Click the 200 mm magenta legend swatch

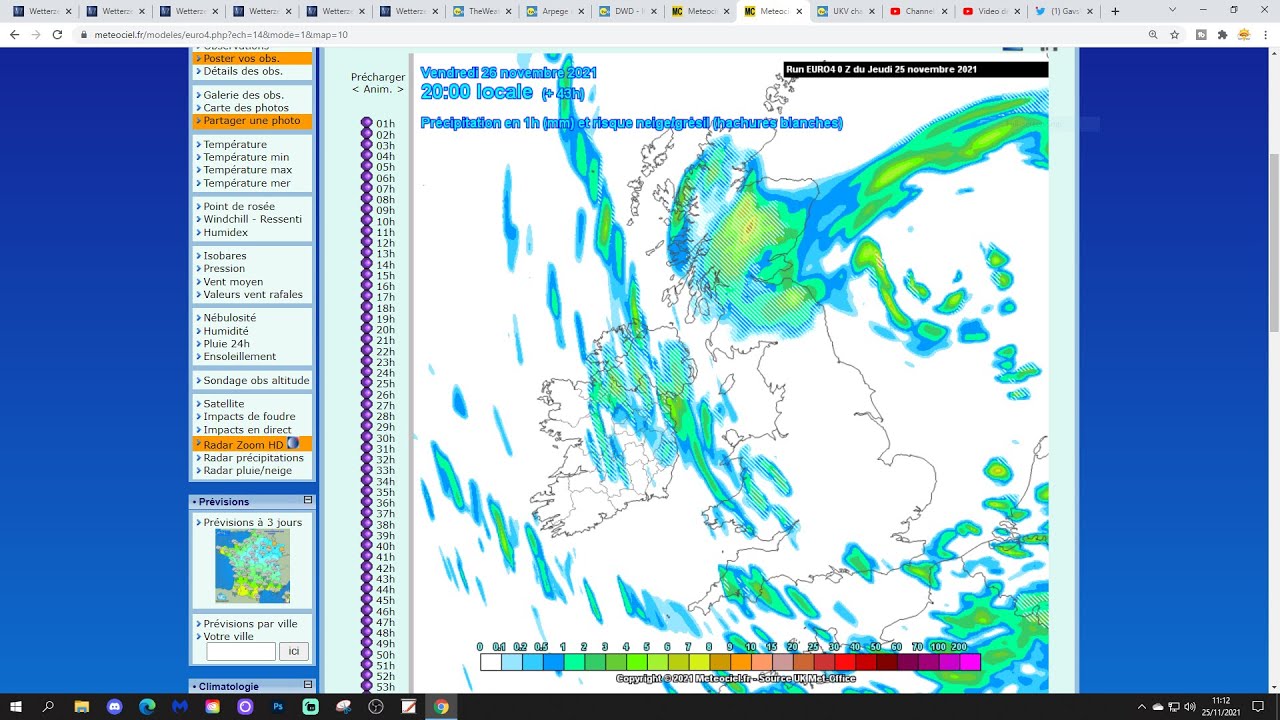(969, 662)
